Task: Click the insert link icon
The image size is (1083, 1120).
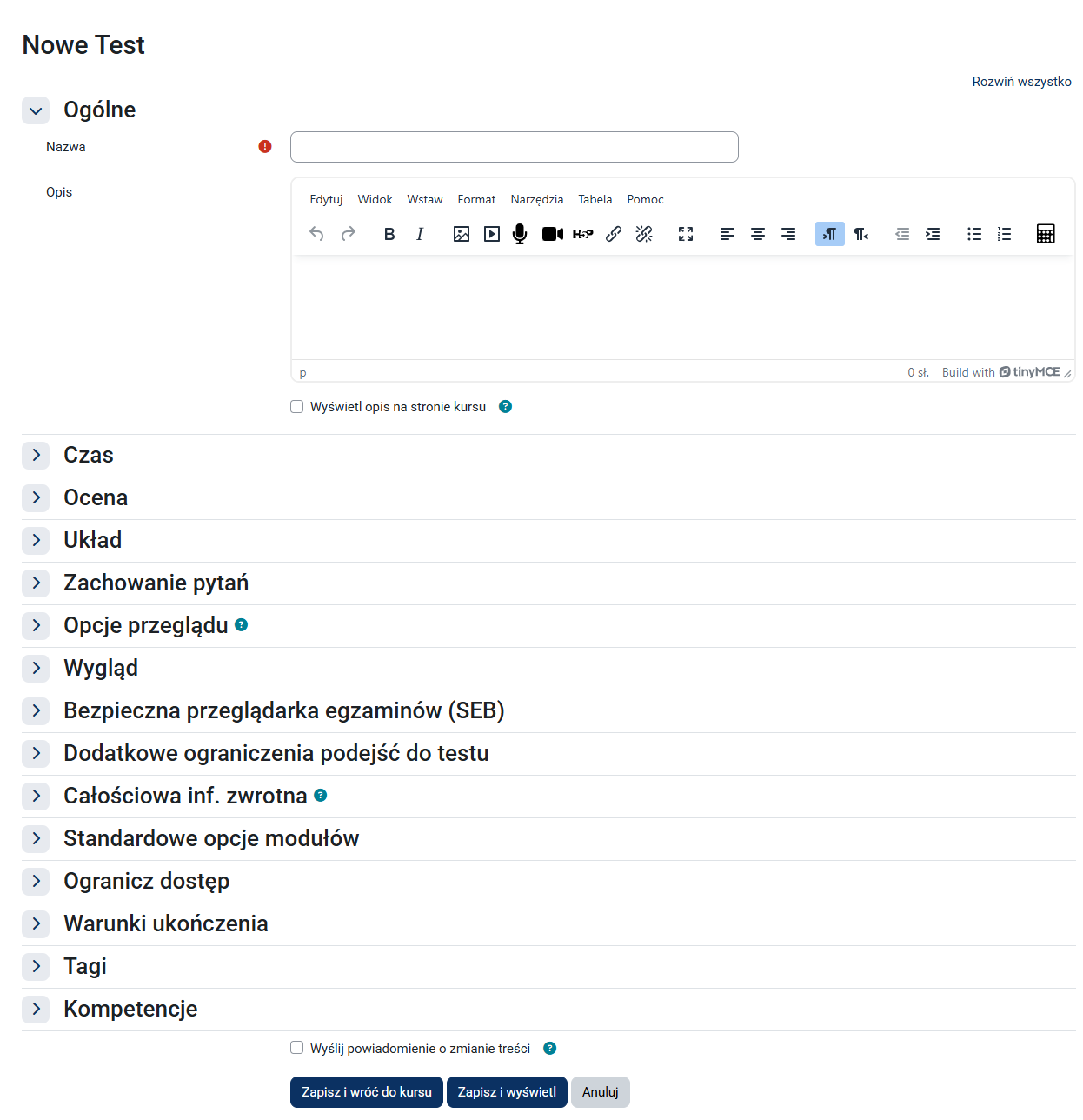Action: coord(614,234)
